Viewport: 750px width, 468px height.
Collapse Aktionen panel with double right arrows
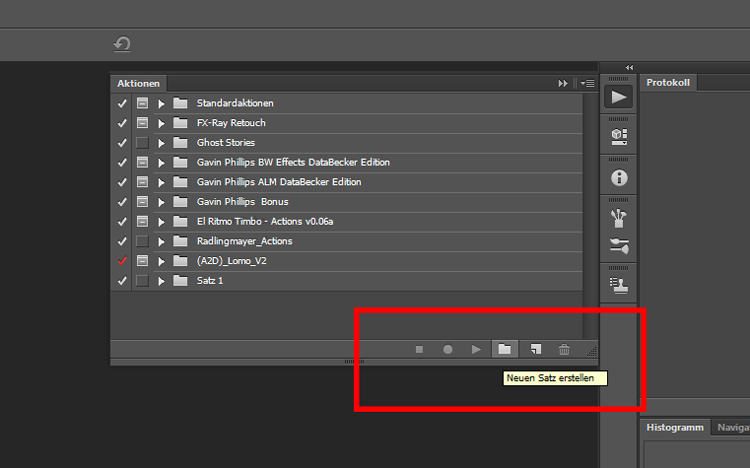coord(563,83)
